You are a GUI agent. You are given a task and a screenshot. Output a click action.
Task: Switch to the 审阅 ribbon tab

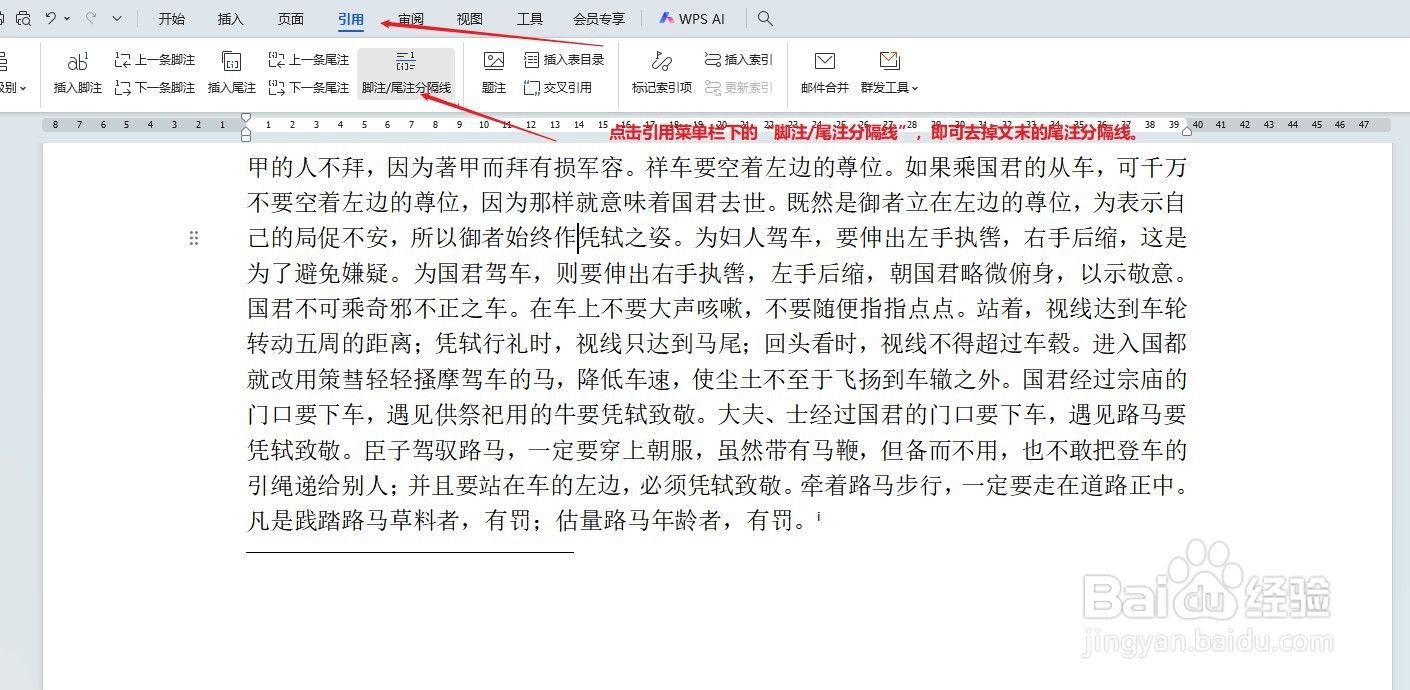[x=410, y=18]
